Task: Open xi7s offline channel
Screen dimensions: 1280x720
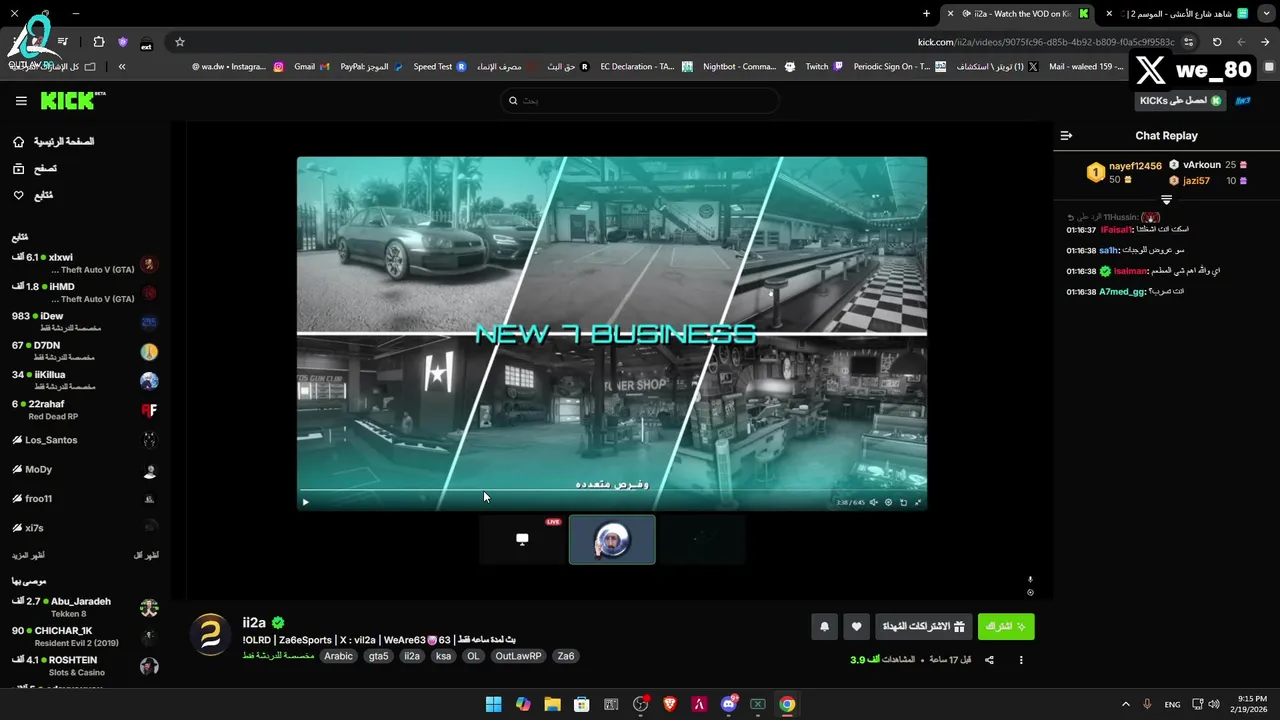Action: pyautogui.click(x=85, y=528)
